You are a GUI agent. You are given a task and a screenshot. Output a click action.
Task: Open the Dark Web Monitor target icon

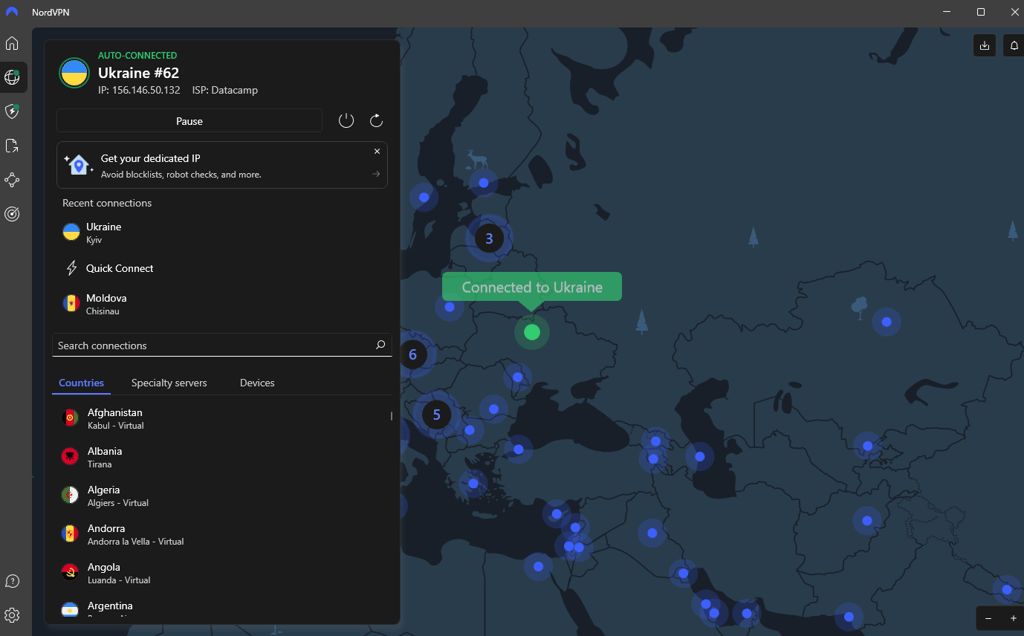tap(12, 214)
